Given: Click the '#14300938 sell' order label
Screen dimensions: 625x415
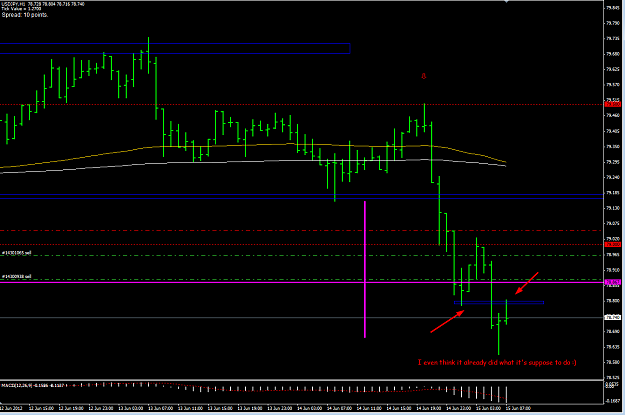Looking at the screenshot, I should coord(17,276).
